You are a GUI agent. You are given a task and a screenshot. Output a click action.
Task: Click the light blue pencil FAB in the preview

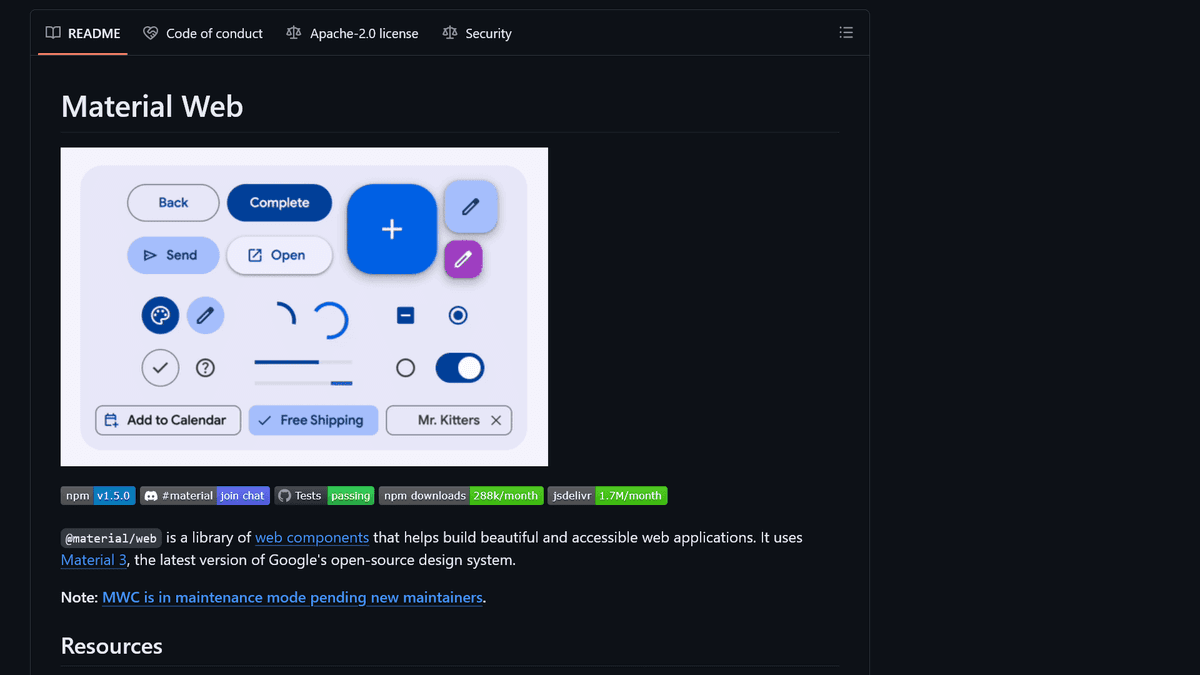pyautogui.click(x=471, y=206)
